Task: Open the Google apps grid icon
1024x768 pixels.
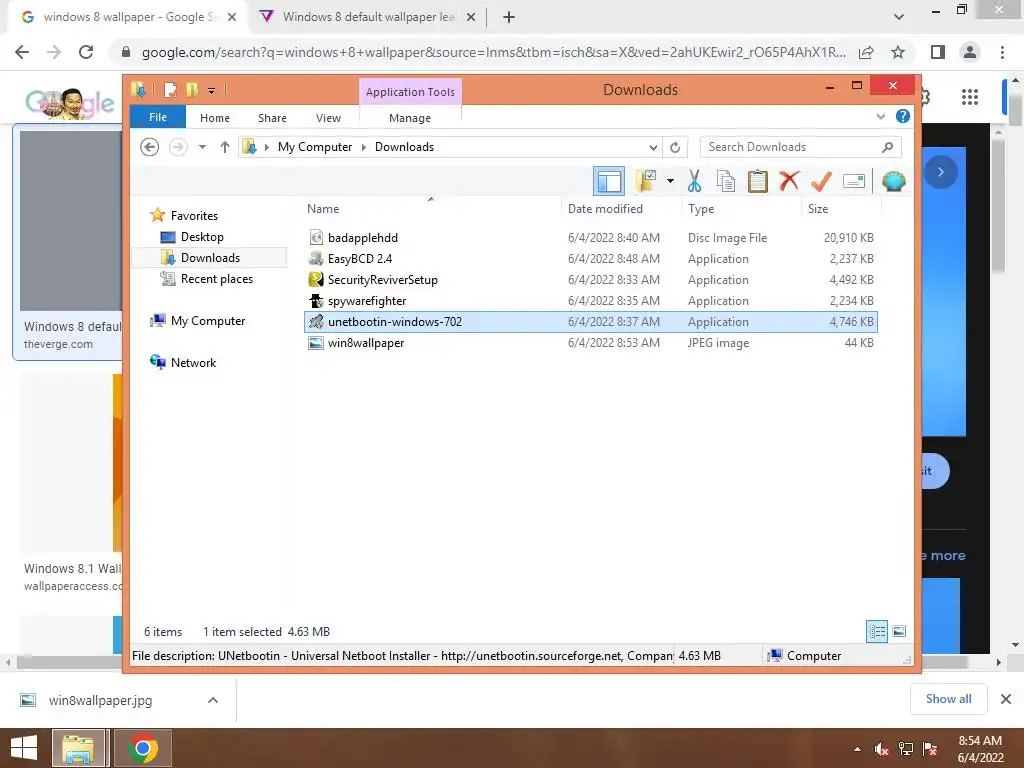Action: pos(970,97)
